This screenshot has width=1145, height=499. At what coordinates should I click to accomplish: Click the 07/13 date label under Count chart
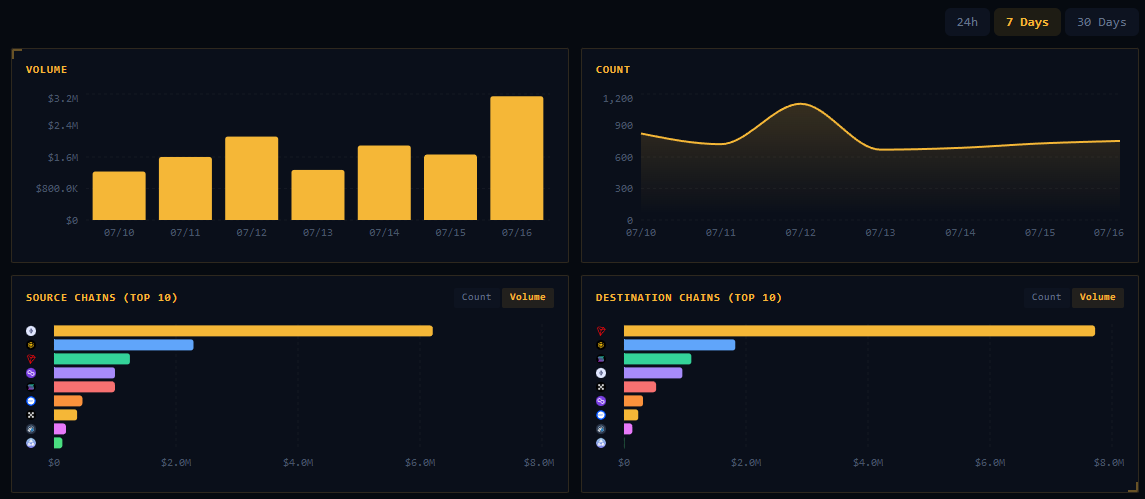880,232
